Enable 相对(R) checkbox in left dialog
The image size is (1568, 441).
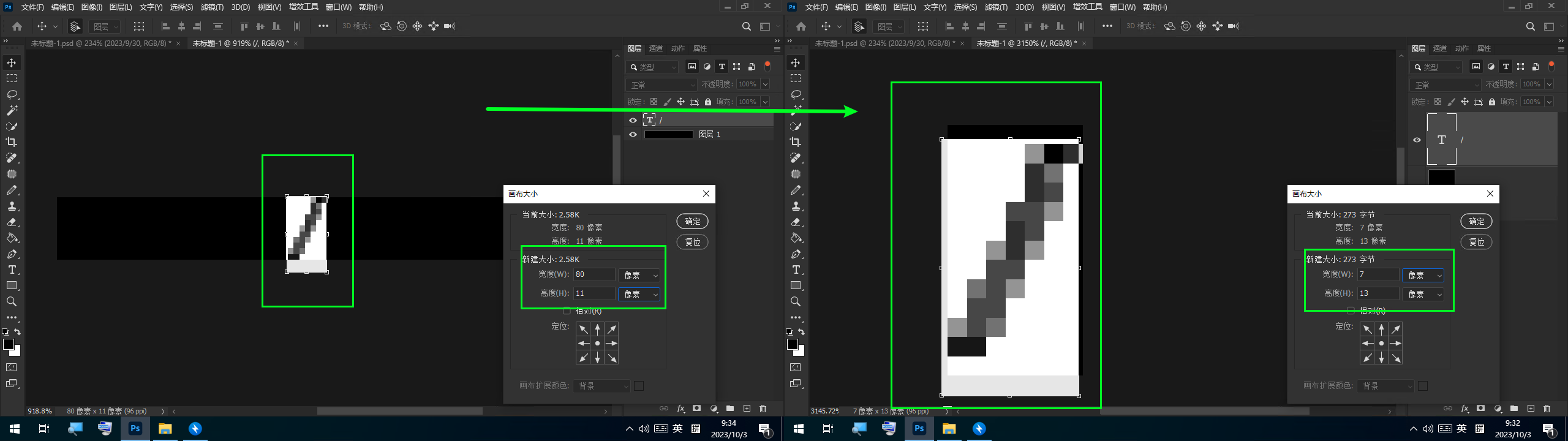point(567,311)
